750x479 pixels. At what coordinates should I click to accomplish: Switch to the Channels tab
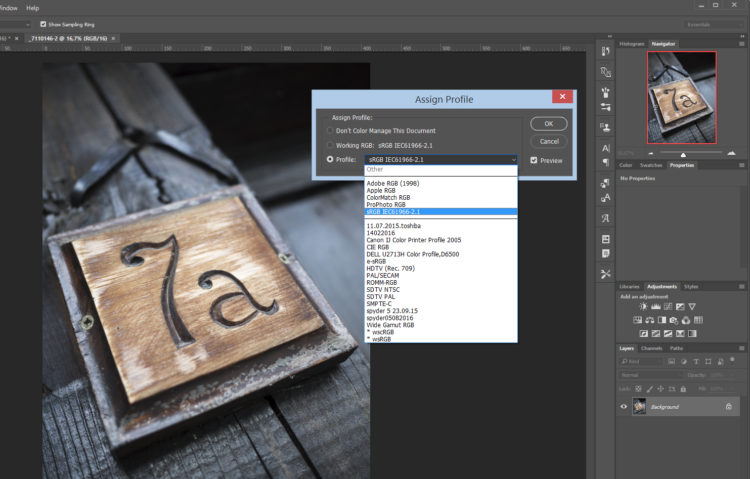[x=651, y=348]
